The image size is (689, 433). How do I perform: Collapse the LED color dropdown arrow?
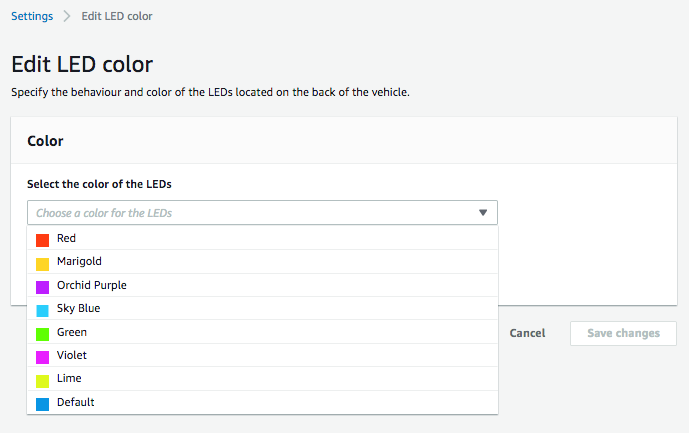tap(482, 213)
